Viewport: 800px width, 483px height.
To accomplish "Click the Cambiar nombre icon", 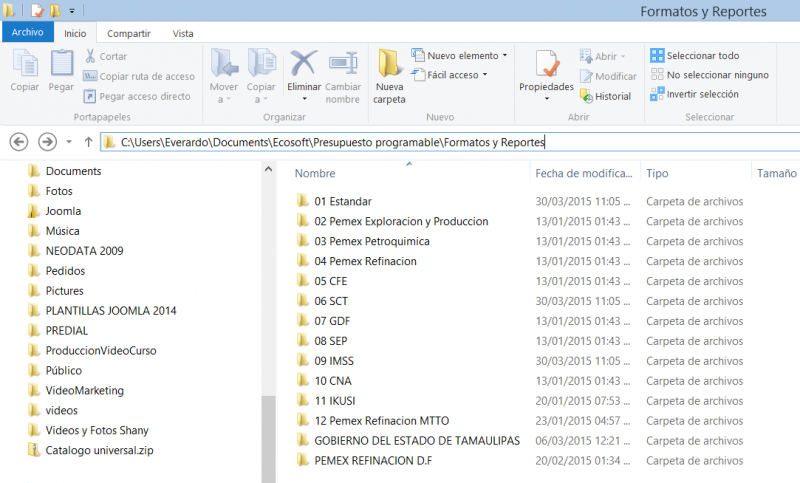I will coord(343,66).
